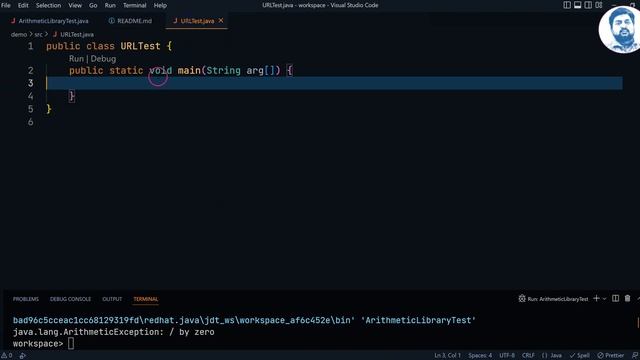Image resolution: width=640 pixels, height=360 pixels.
Task: Click line number 4 in gutter
Action: (x=31, y=96)
